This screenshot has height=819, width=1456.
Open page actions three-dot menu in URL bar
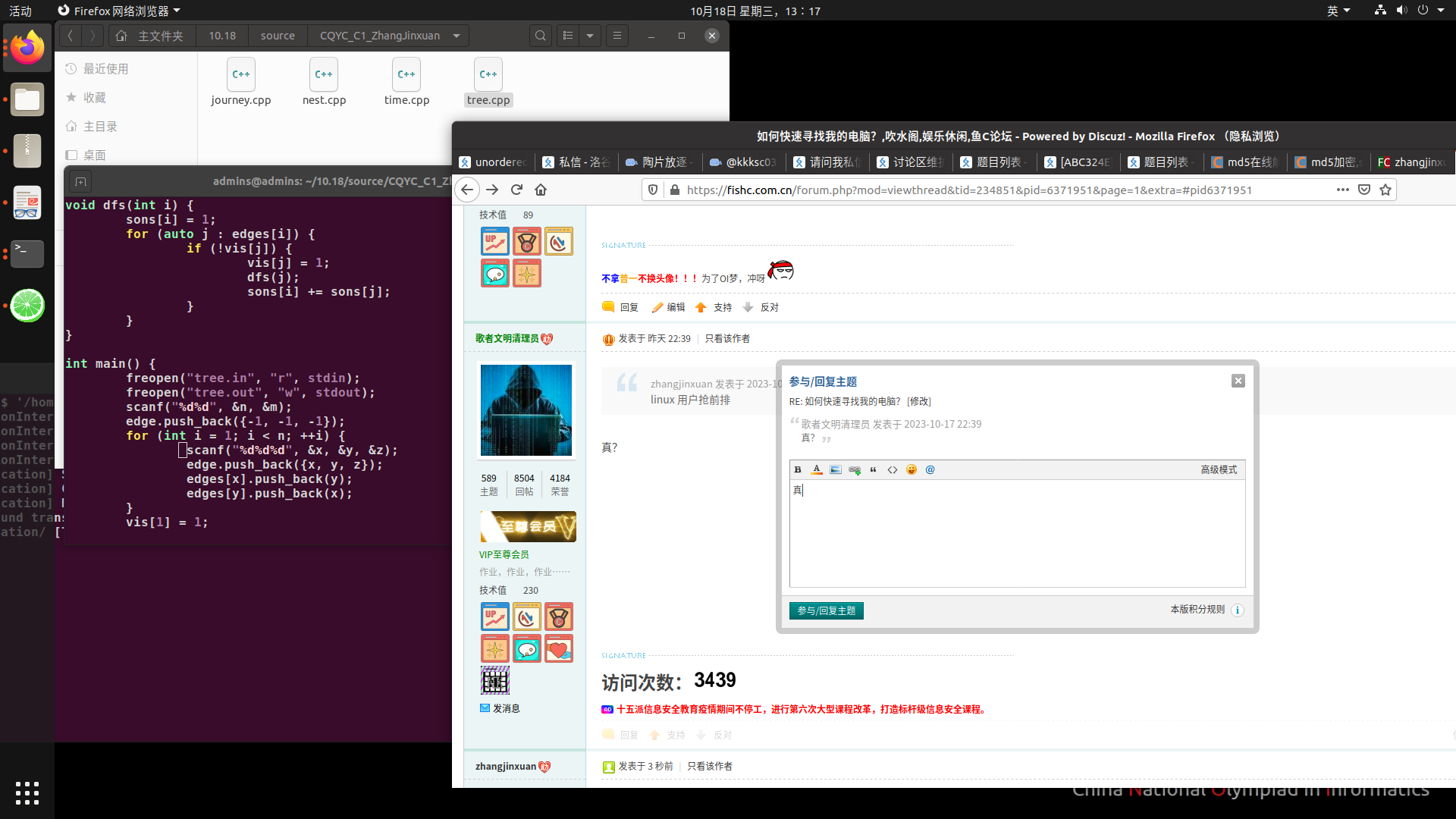pyautogui.click(x=1343, y=190)
